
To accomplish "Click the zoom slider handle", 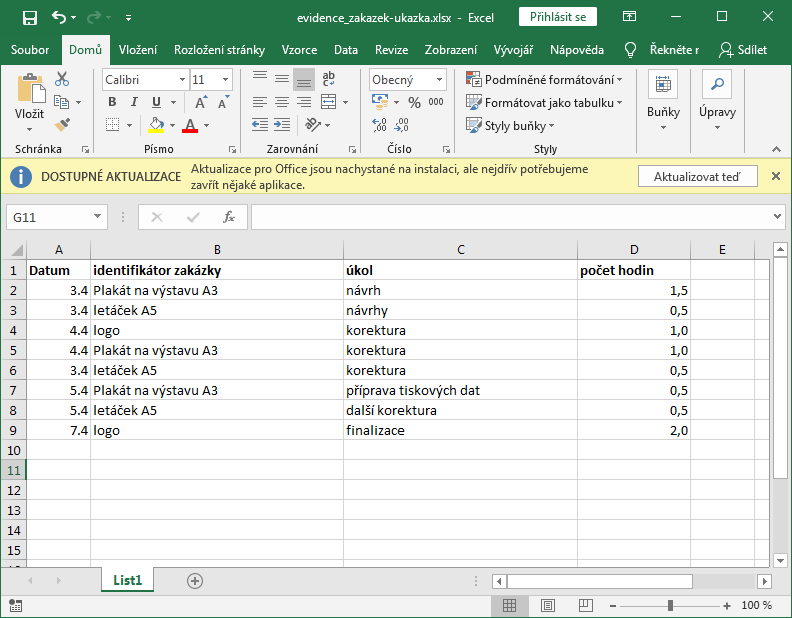I will (x=670, y=605).
